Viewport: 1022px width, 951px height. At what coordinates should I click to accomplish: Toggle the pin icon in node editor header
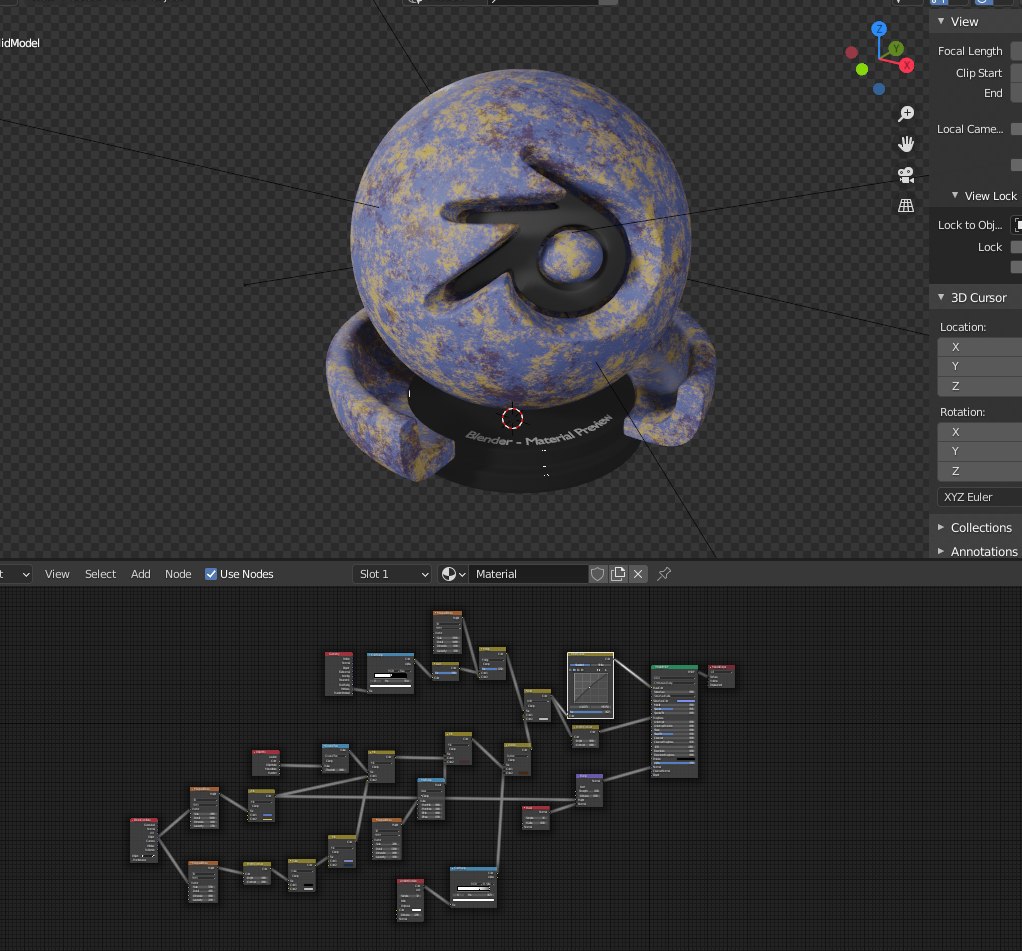(x=664, y=574)
